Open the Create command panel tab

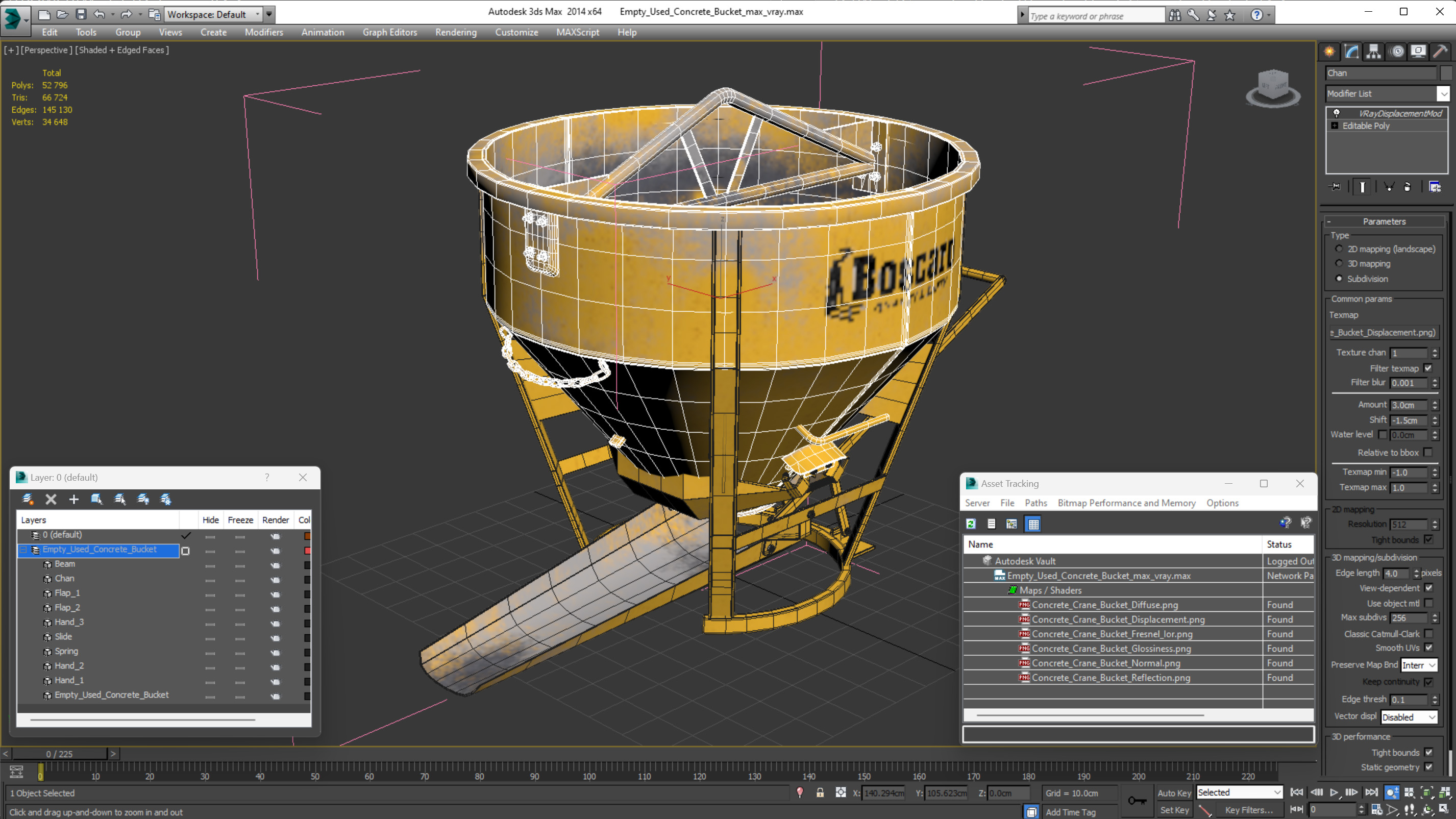1329,52
